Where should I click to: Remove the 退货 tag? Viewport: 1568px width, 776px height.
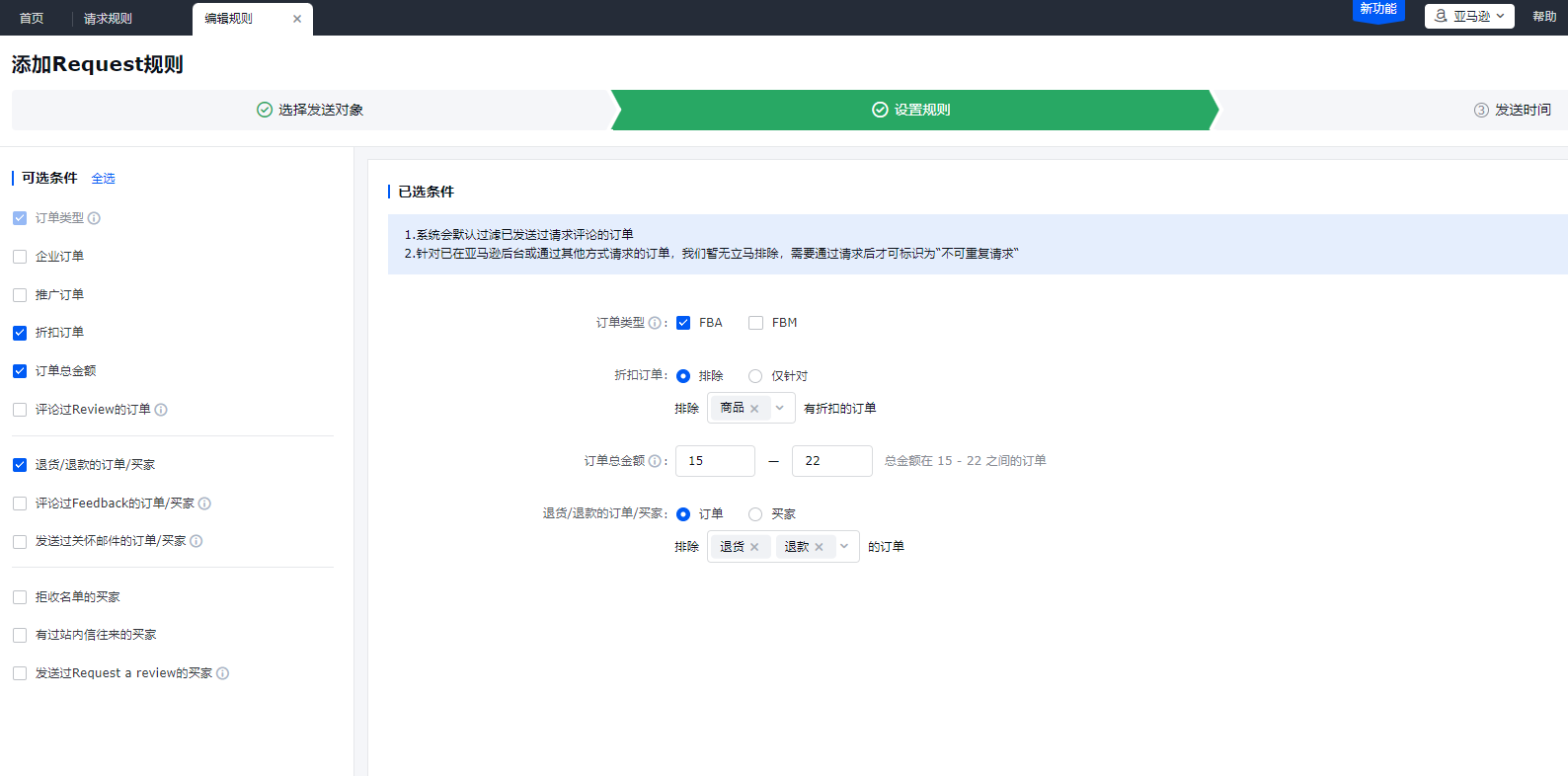click(x=754, y=547)
